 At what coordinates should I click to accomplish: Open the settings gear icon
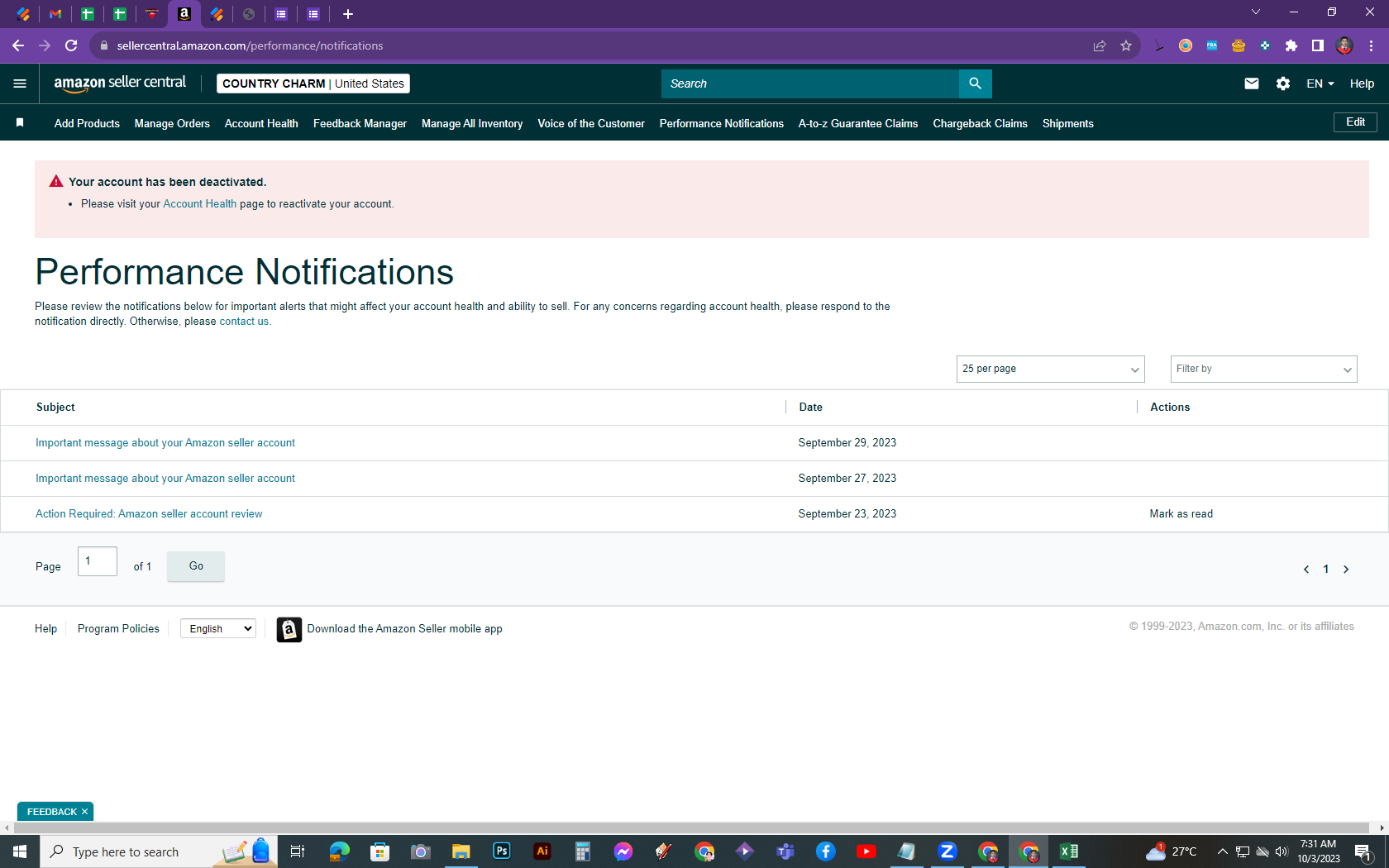tap(1283, 83)
